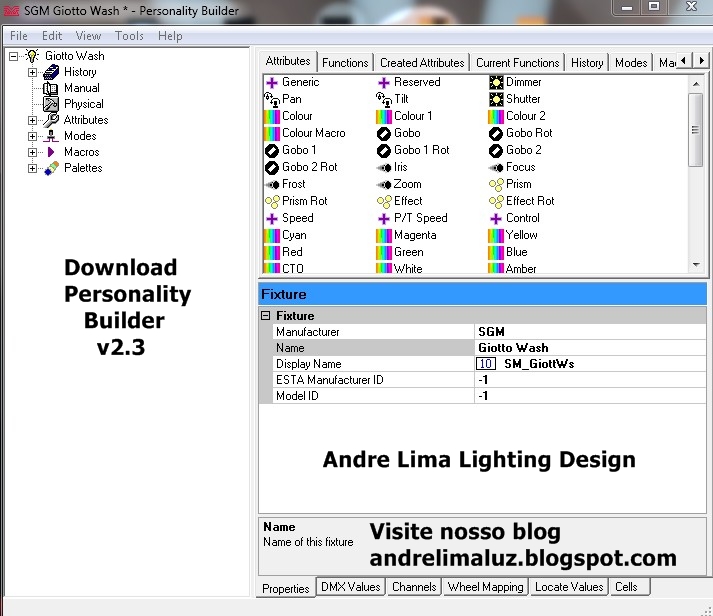Image resolution: width=713 pixels, height=616 pixels.
Task: Click the attribute list scroll up arrow
Action: point(696,84)
